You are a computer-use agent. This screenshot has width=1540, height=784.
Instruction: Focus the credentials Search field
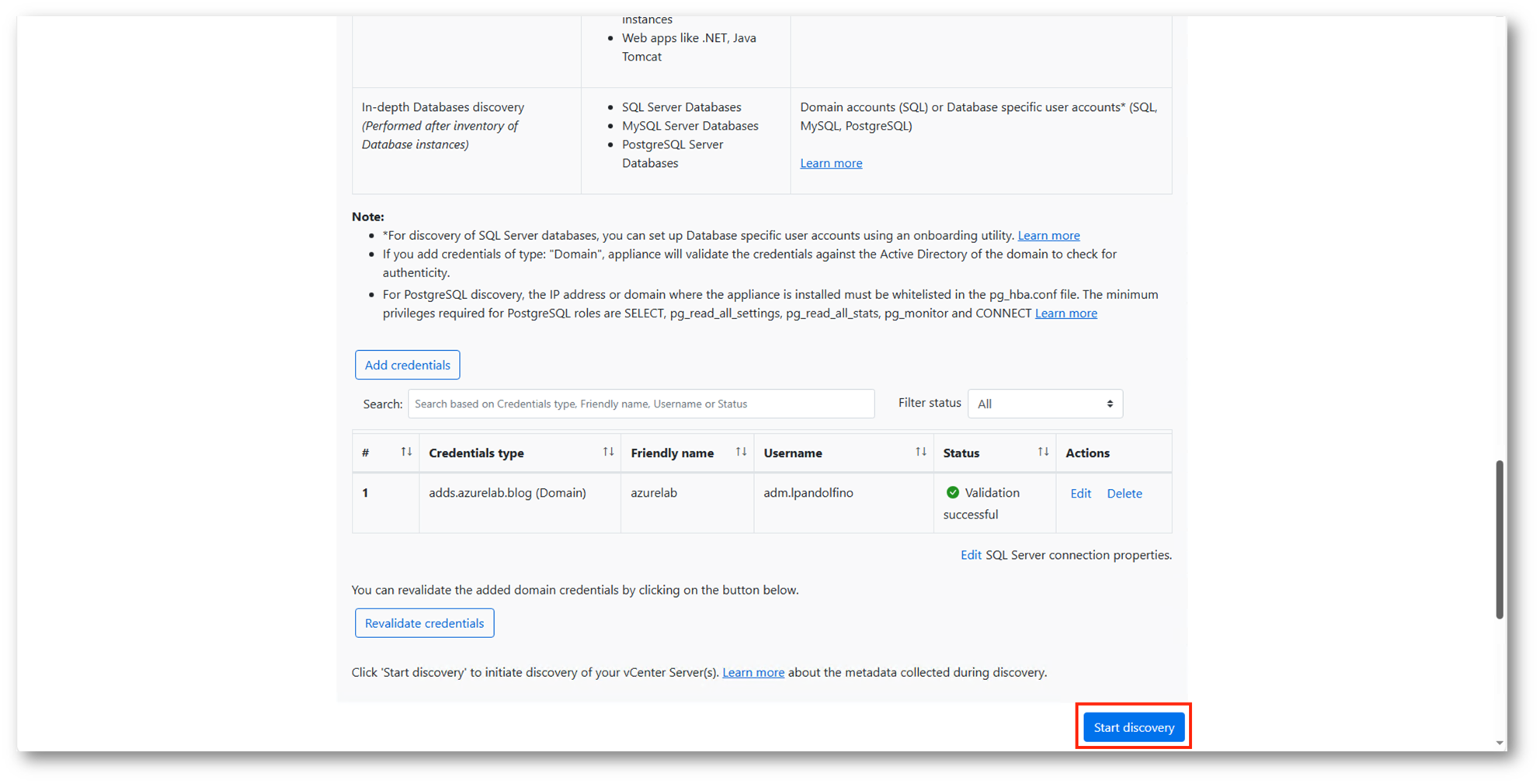click(641, 404)
